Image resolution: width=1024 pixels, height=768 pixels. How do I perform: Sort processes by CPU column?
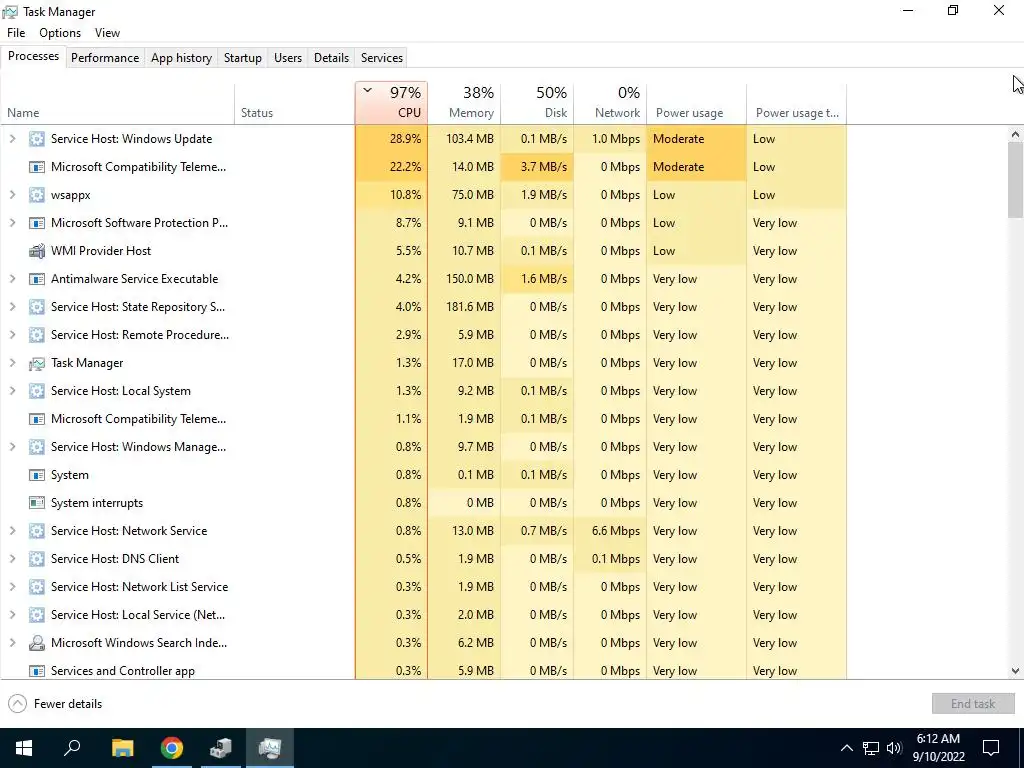[x=391, y=103]
